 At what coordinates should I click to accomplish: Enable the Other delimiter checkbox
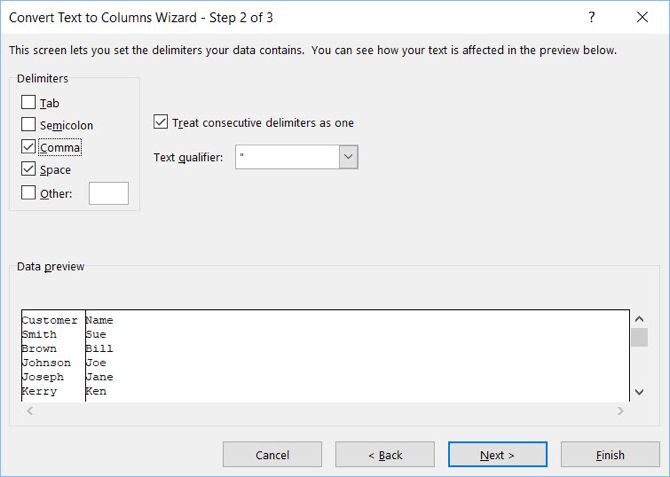tap(28, 193)
